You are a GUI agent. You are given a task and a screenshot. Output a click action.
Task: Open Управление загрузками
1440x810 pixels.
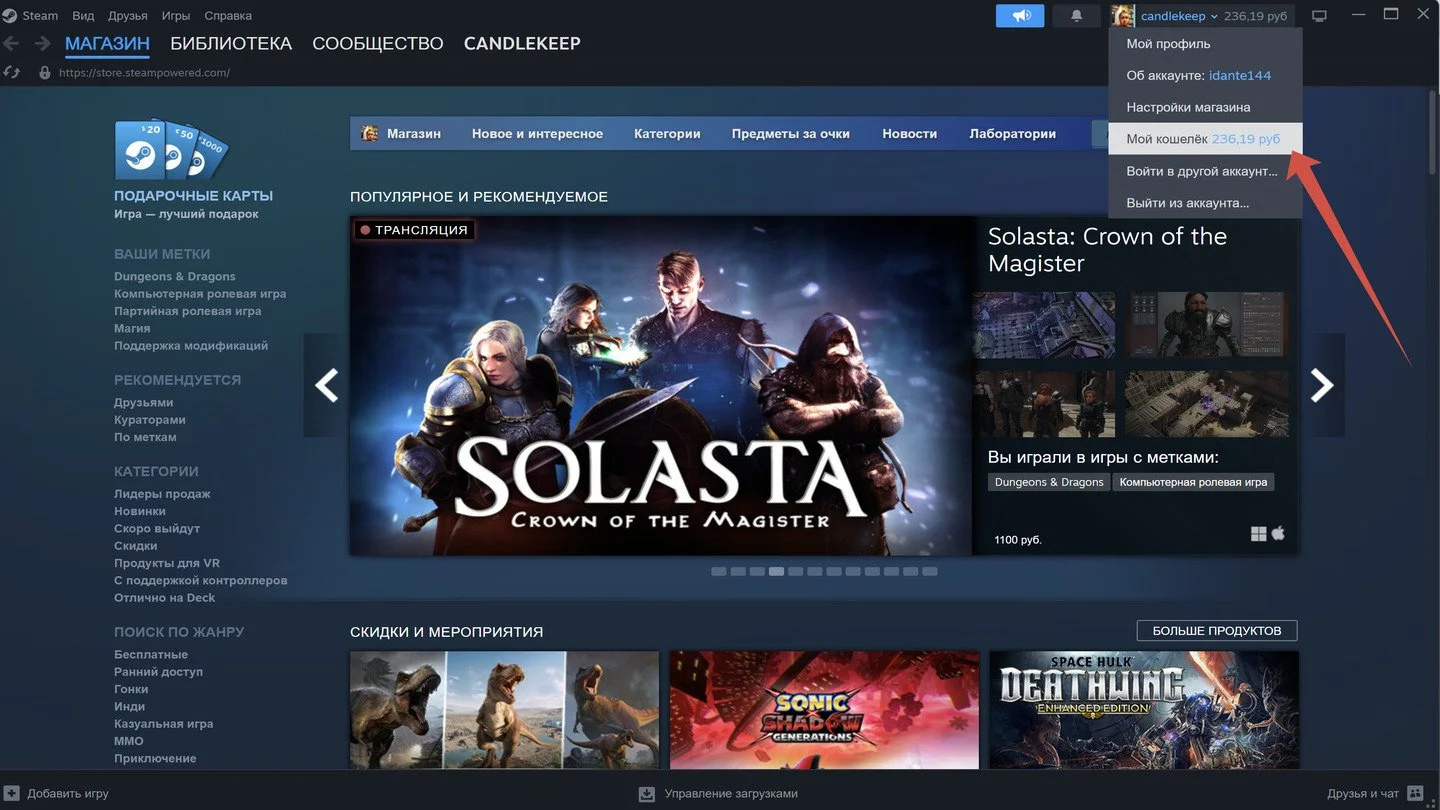pos(731,794)
